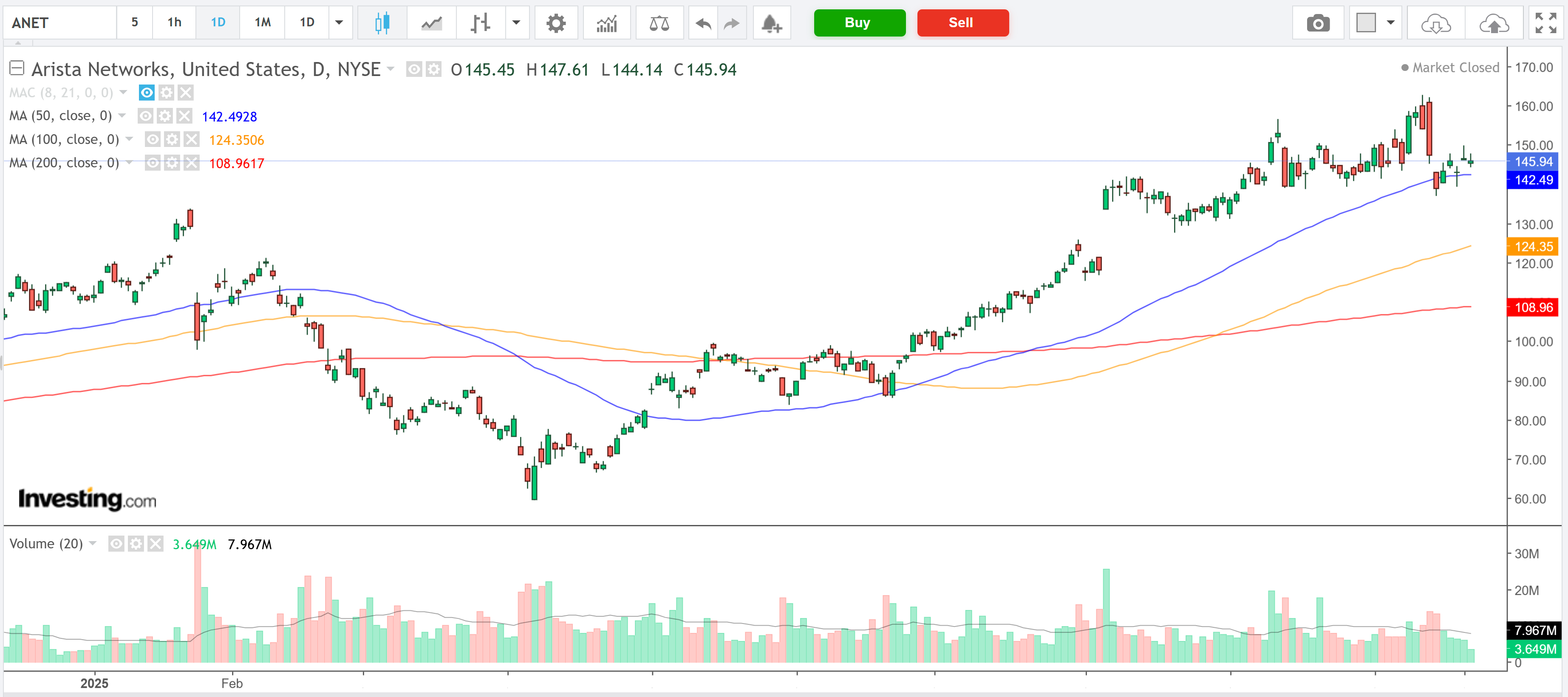
Task: Click the ANET symbol input field
Action: click(x=59, y=23)
